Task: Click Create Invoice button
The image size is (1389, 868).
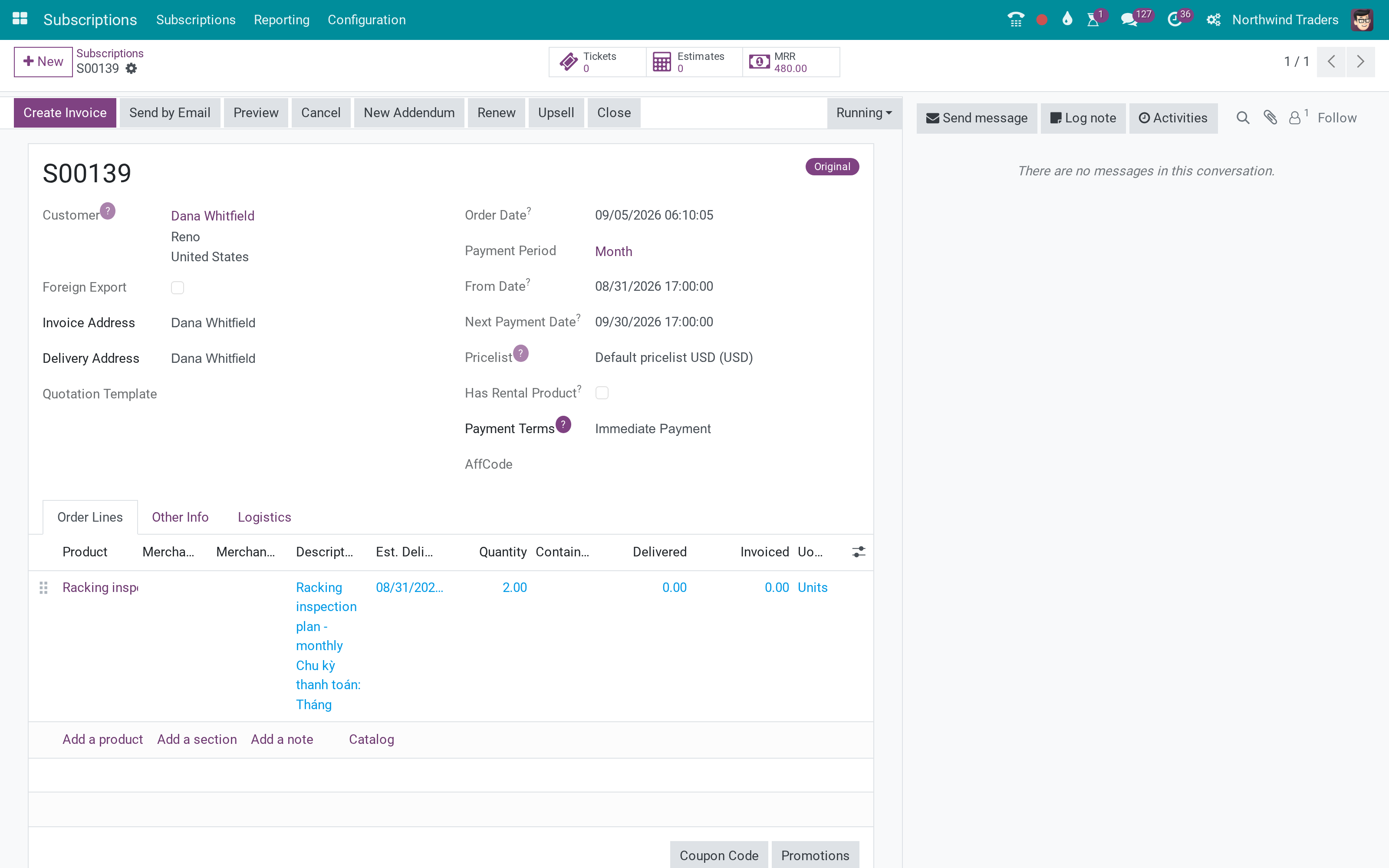Action: pos(65,112)
